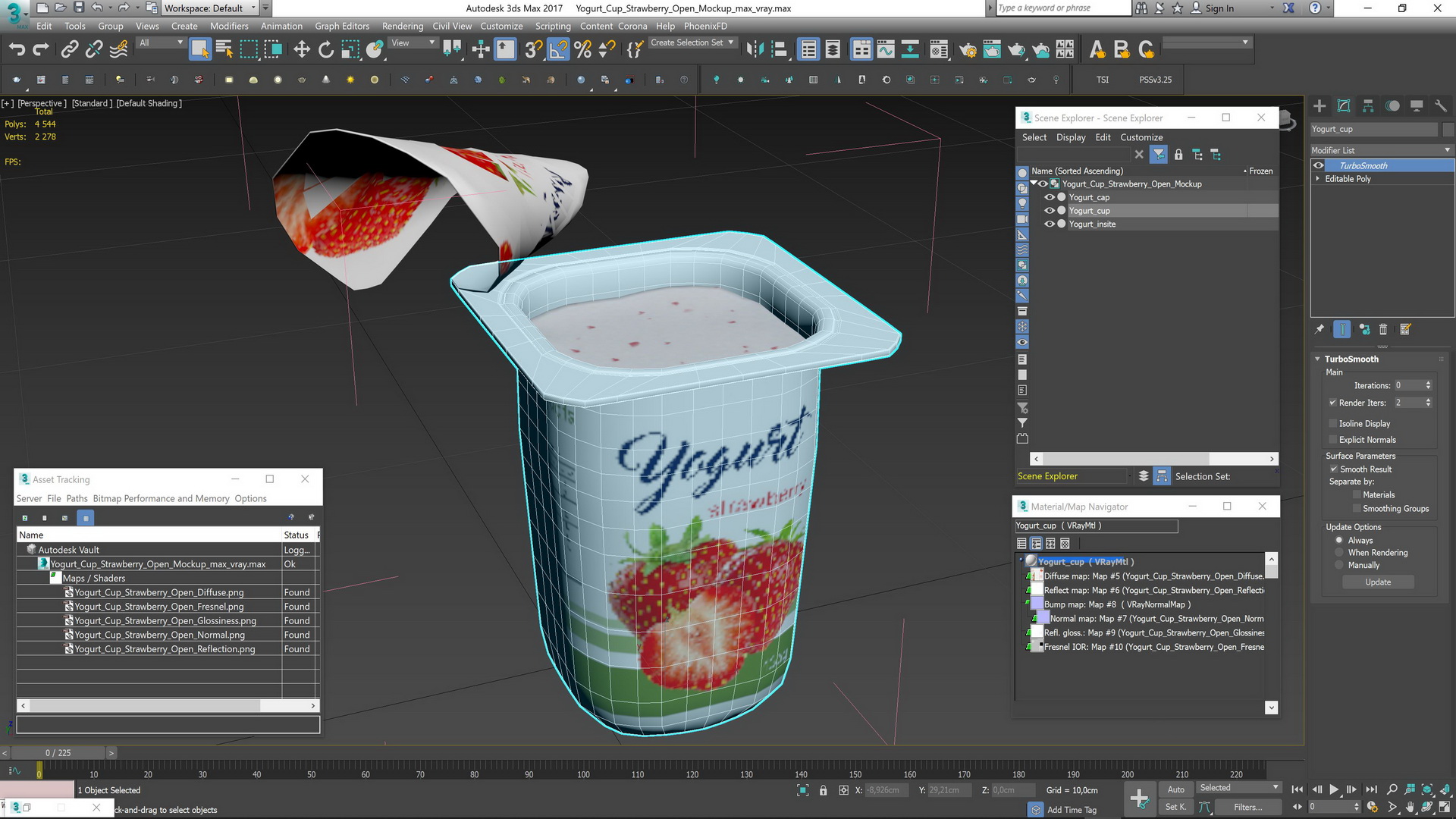Open Scene Explorer Customize menu

[1141, 137]
